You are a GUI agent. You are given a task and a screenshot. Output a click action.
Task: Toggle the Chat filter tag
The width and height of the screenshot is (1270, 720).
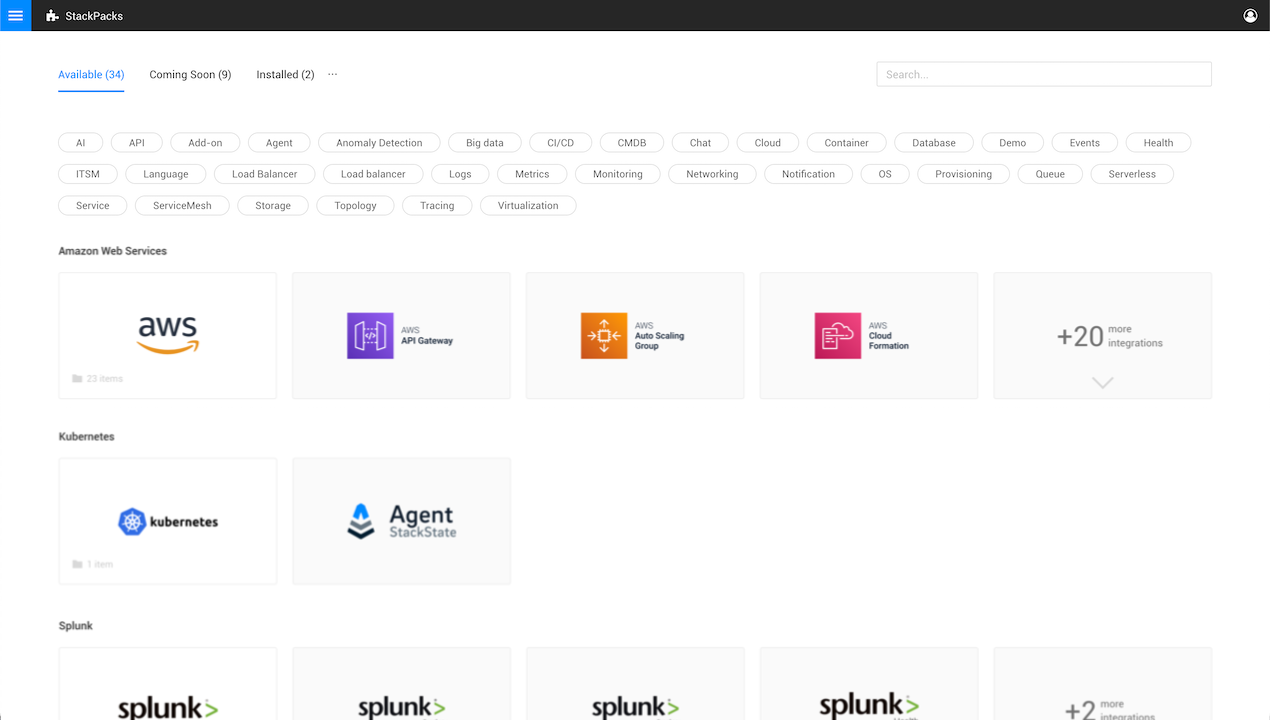pyautogui.click(x=700, y=143)
